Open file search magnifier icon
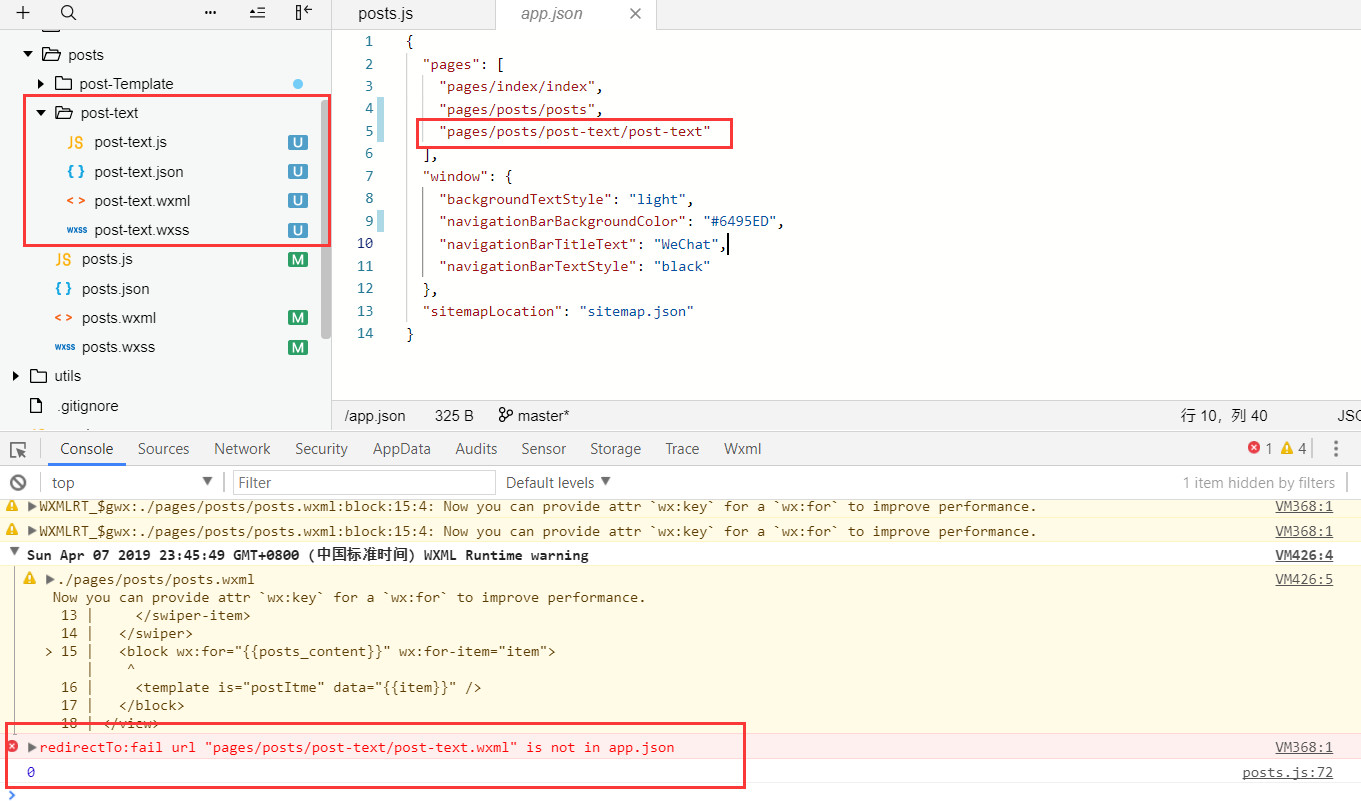Screen dimensions: 1361x801 click(x=68, y=13)
